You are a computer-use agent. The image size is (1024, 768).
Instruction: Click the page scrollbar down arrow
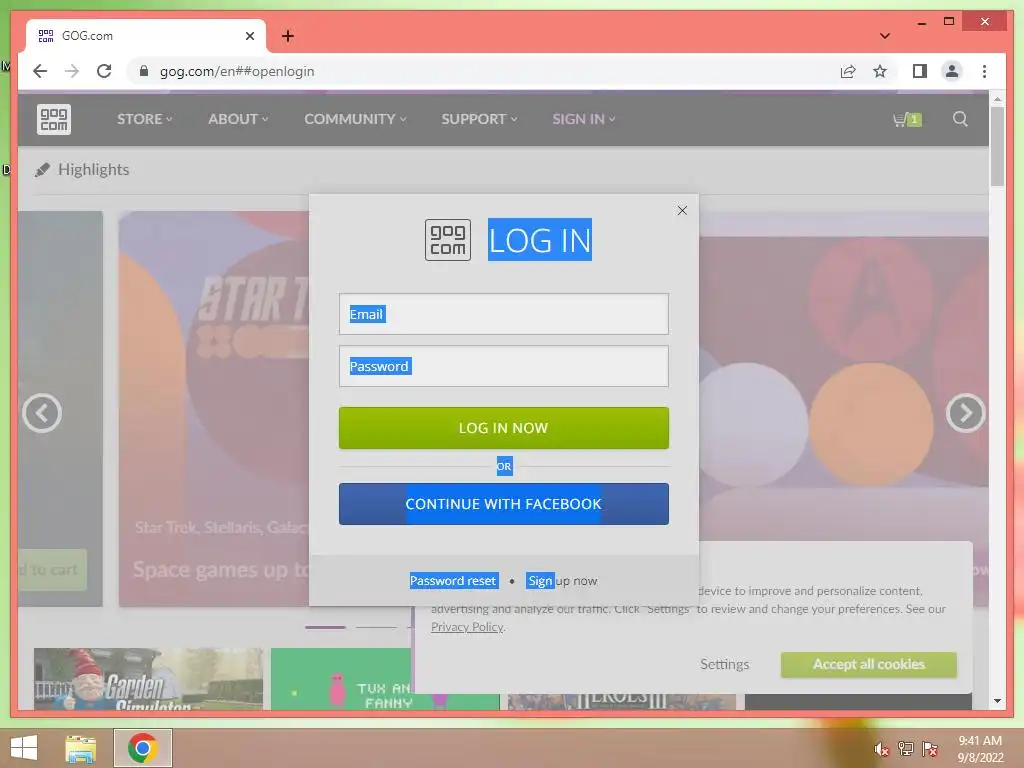[997, 701]
